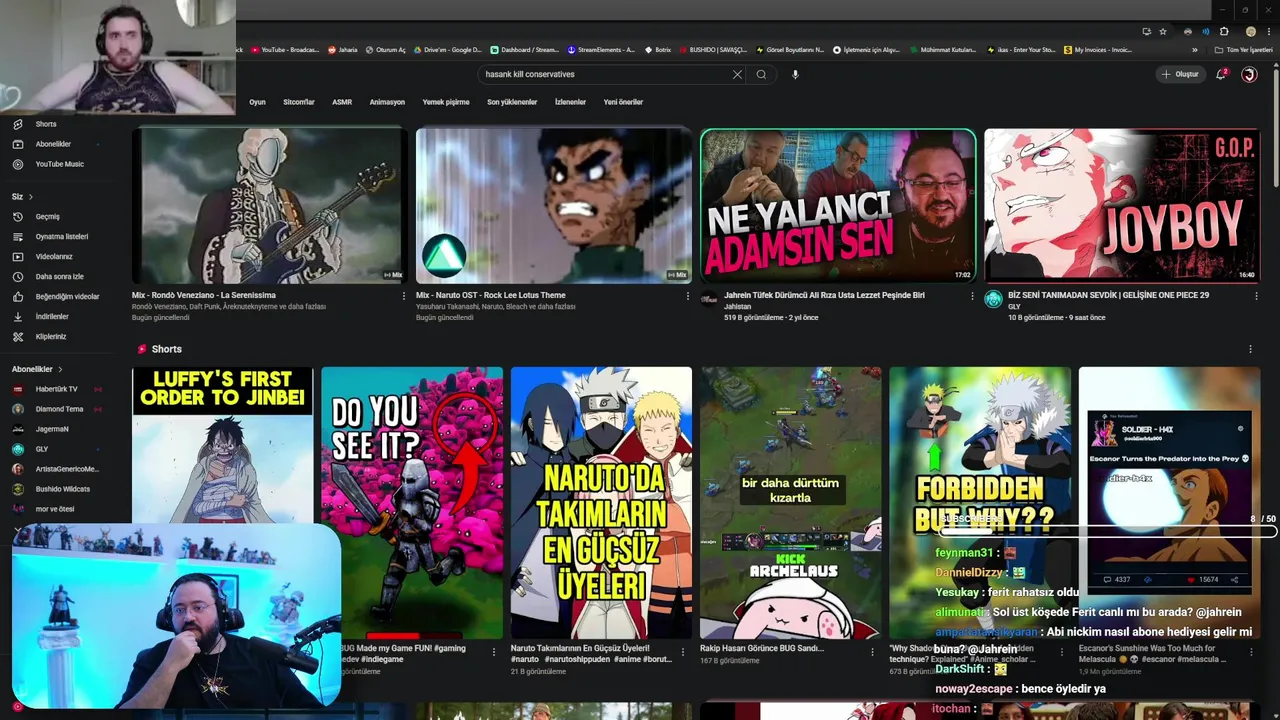Play the JOYBOY One Piece video

coord(1122,206)
